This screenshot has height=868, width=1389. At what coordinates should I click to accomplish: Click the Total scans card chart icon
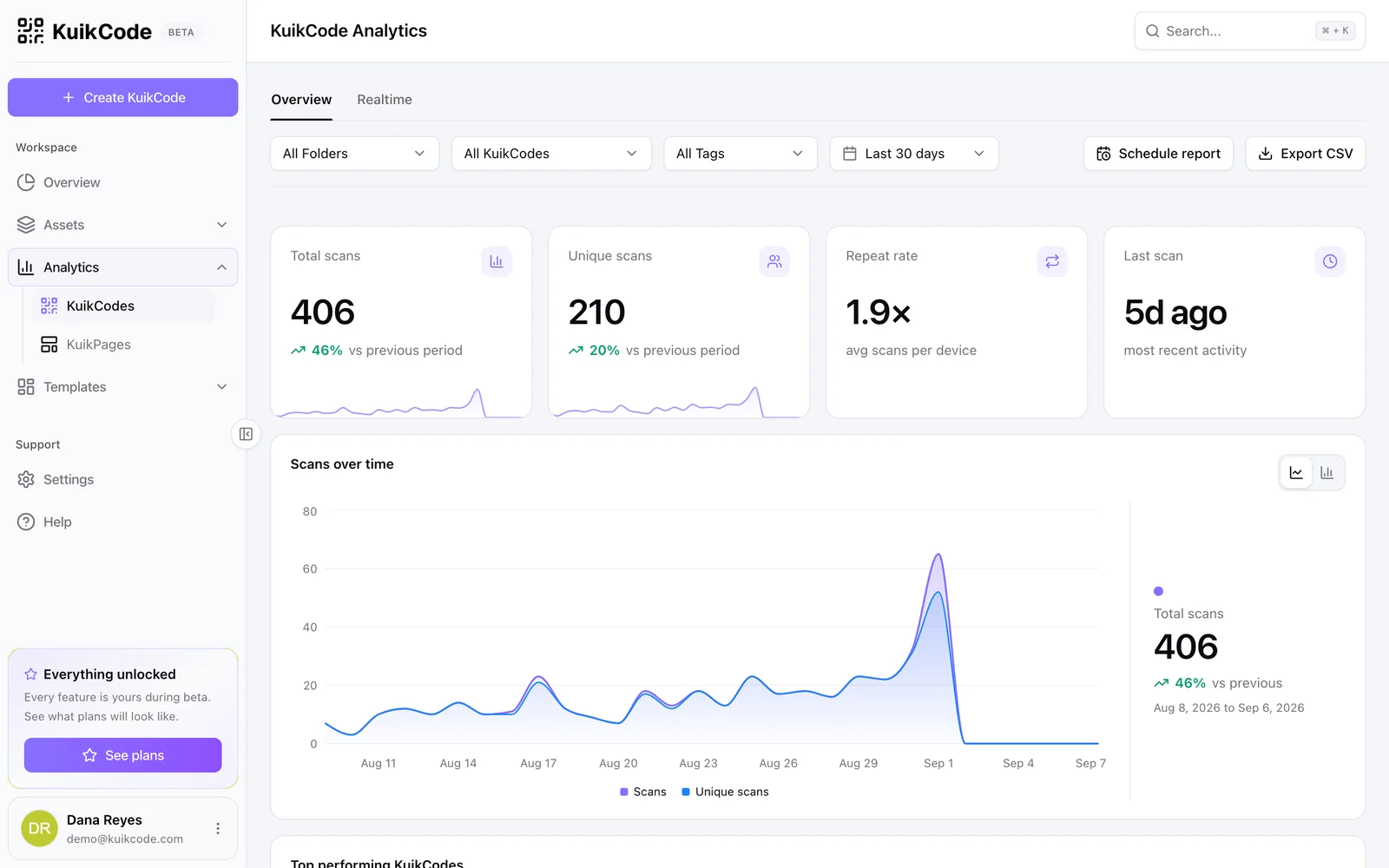[x=497, y=261]
